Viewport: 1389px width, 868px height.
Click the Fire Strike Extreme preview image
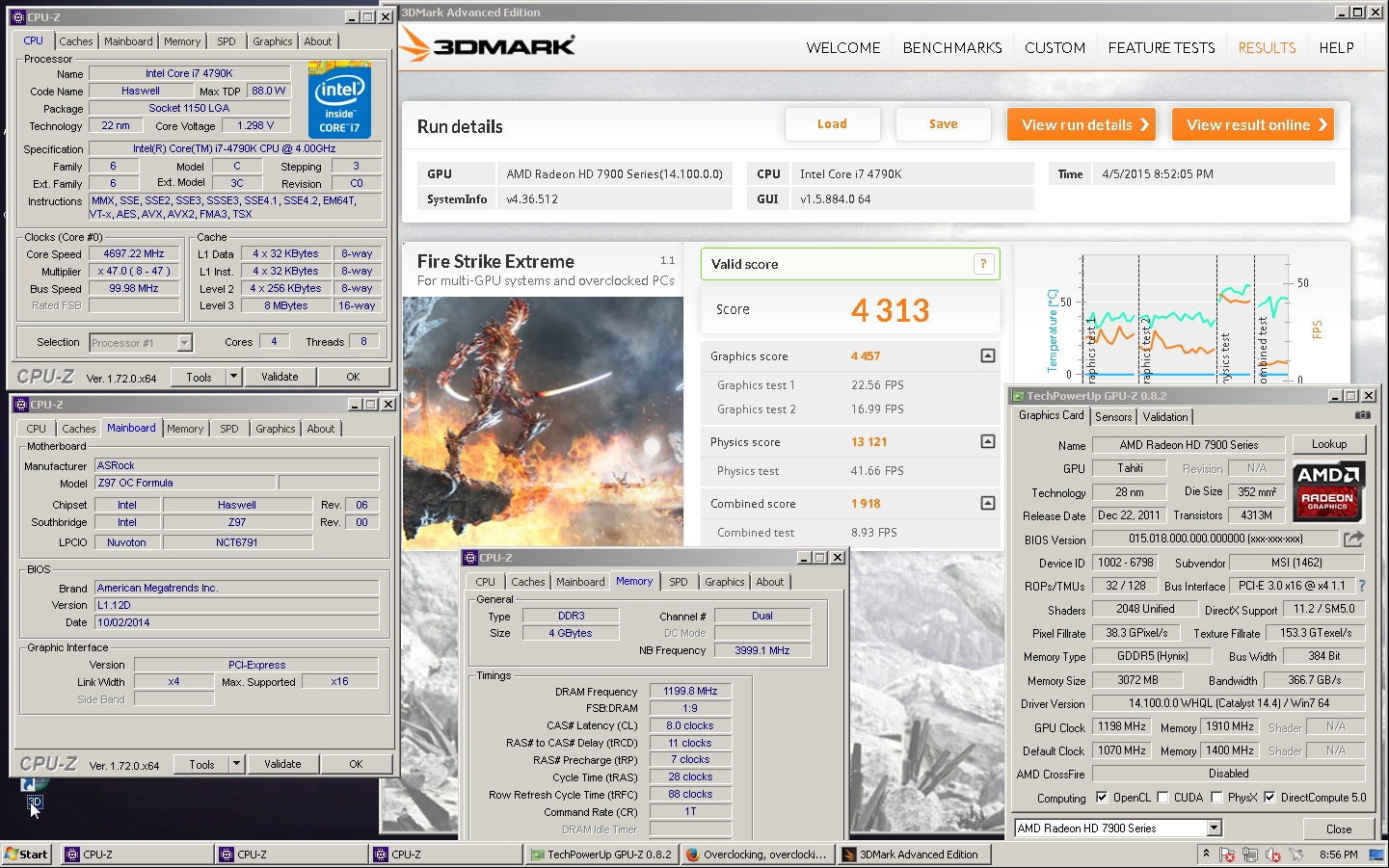(x=543, y=422)
